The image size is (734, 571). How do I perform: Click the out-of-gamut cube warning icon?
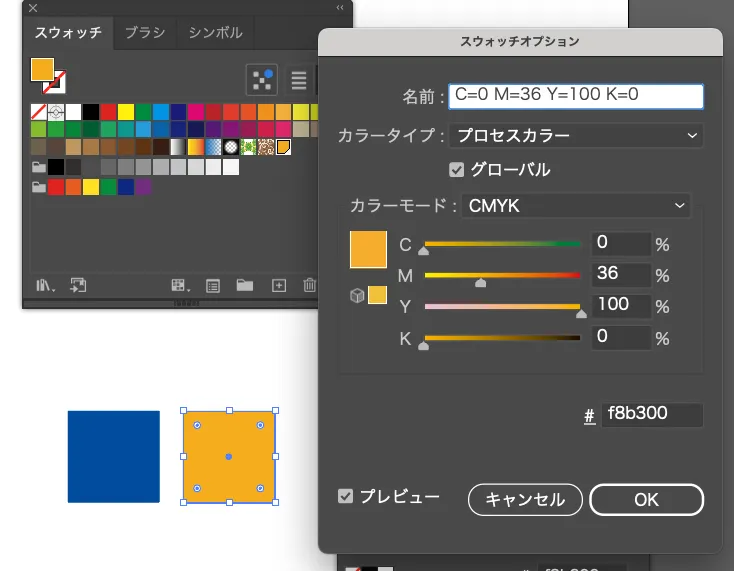coord(357,295)
